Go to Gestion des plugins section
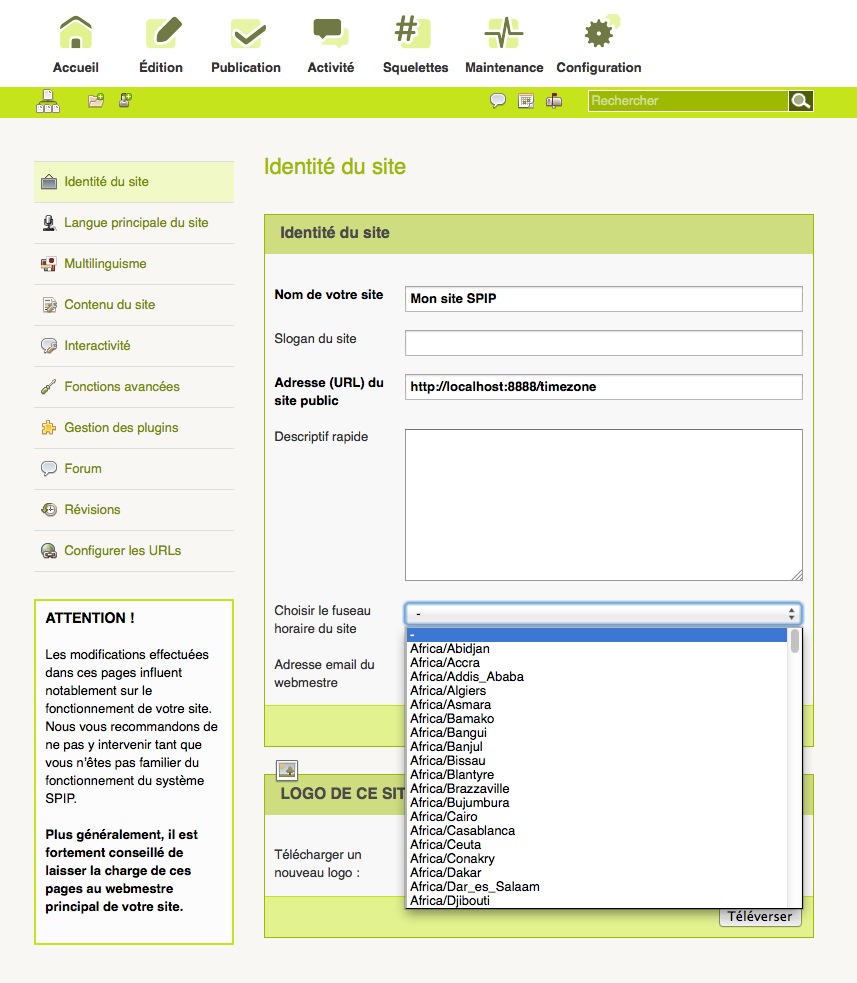This screenshot has height=983, width=857. click(x=121, y=428)
